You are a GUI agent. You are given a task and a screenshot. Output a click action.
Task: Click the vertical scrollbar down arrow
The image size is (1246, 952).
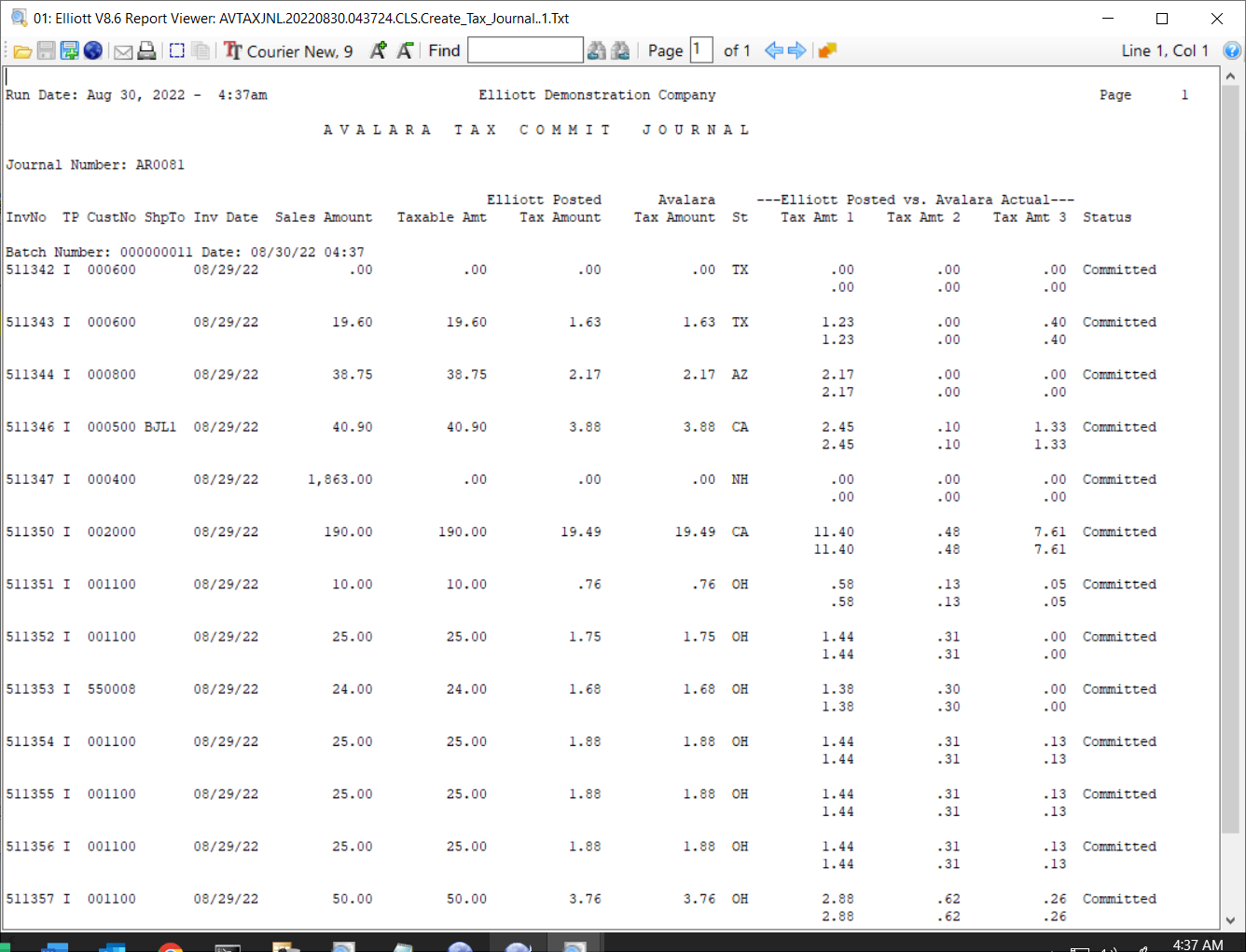point(1230,919)
